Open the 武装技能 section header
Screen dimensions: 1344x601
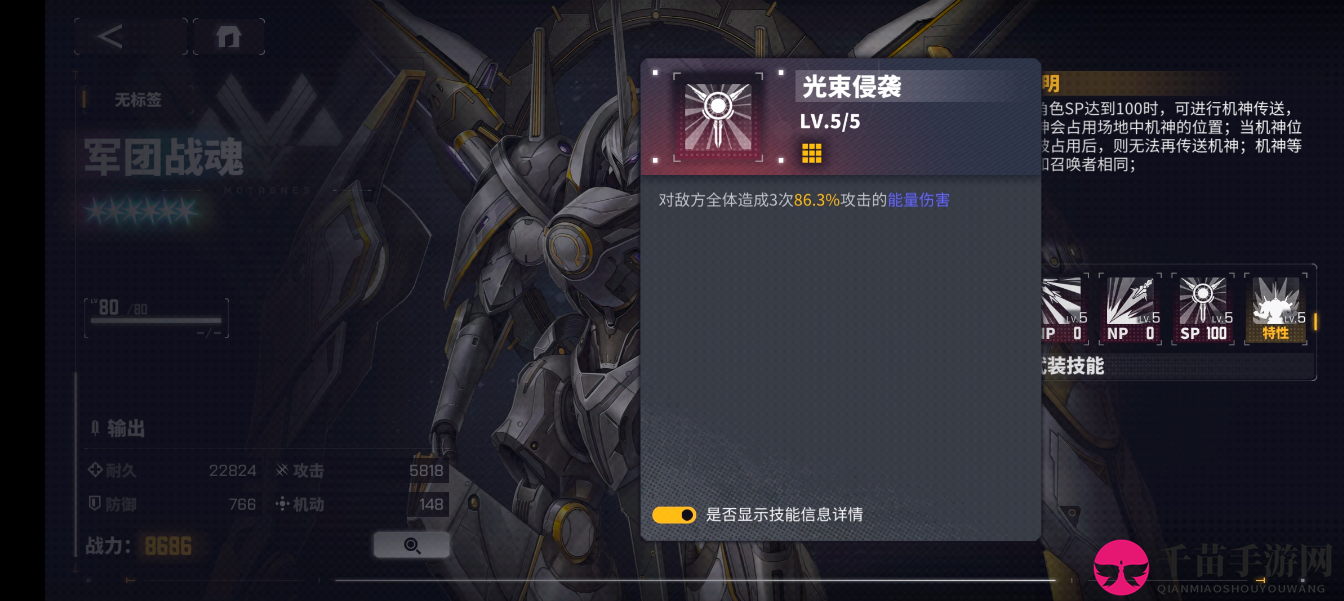[1072, 366]
